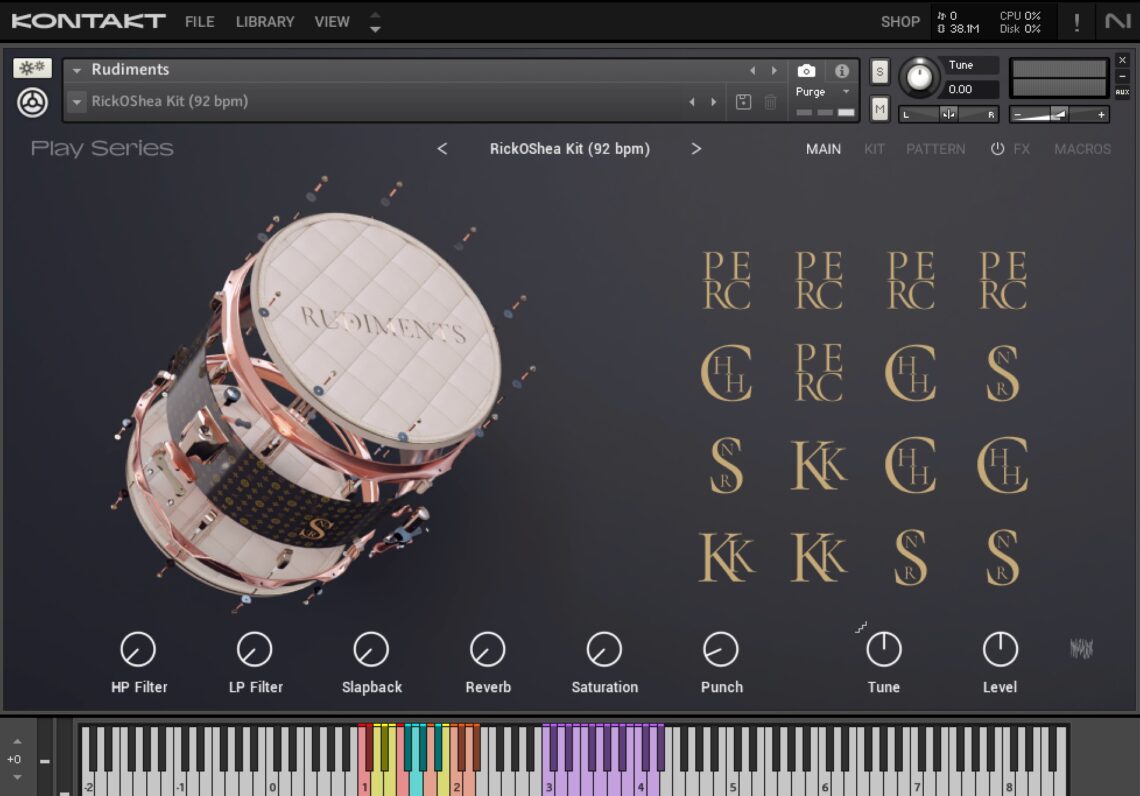This screenshot has width=1140, height=796.
Task: Click the exclamation mark alert icon
Action: [x=1077, y=22]
